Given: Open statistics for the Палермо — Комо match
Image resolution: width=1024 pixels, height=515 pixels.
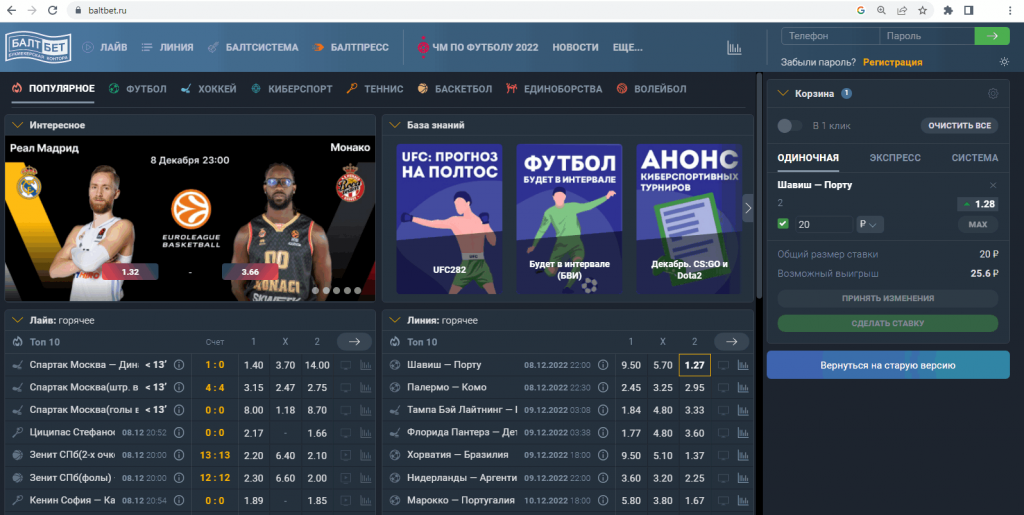Looking at the screenshot, I should click(742, 387).
